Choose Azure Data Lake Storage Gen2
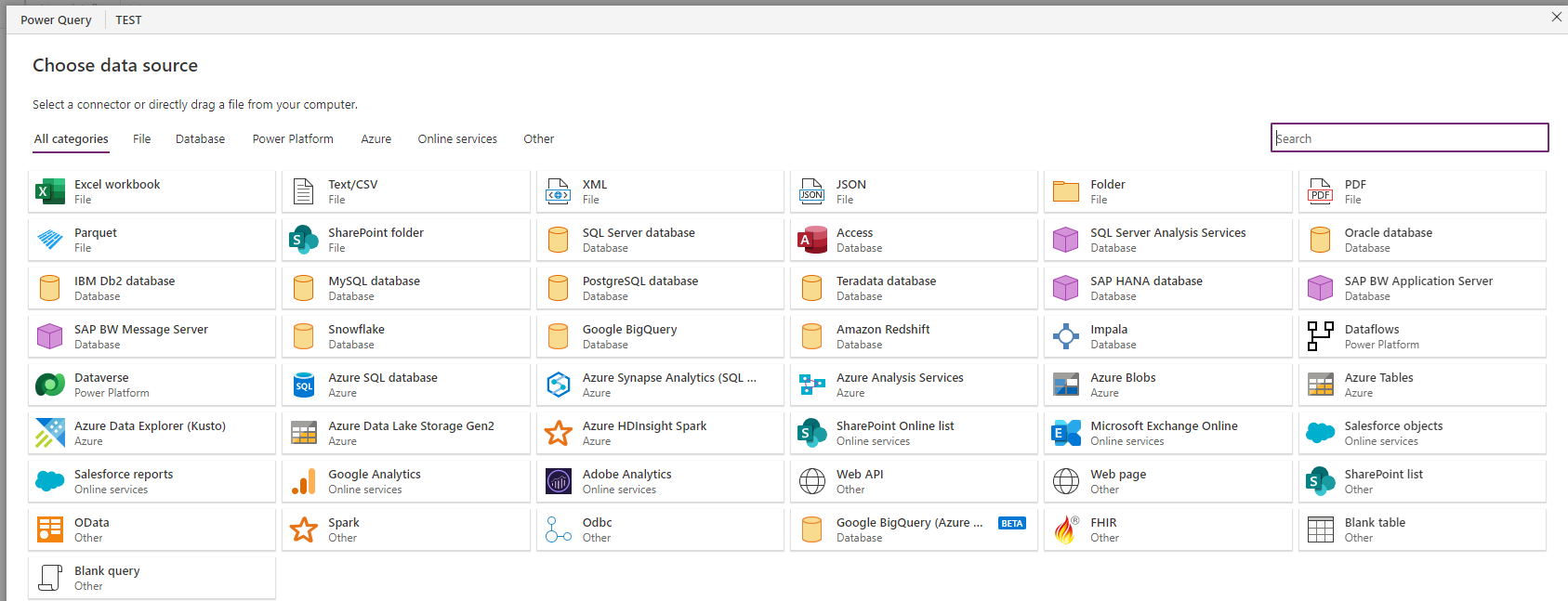Viewport: 1568px width, 601px height. pyautogui.click(x=405, y=433)
